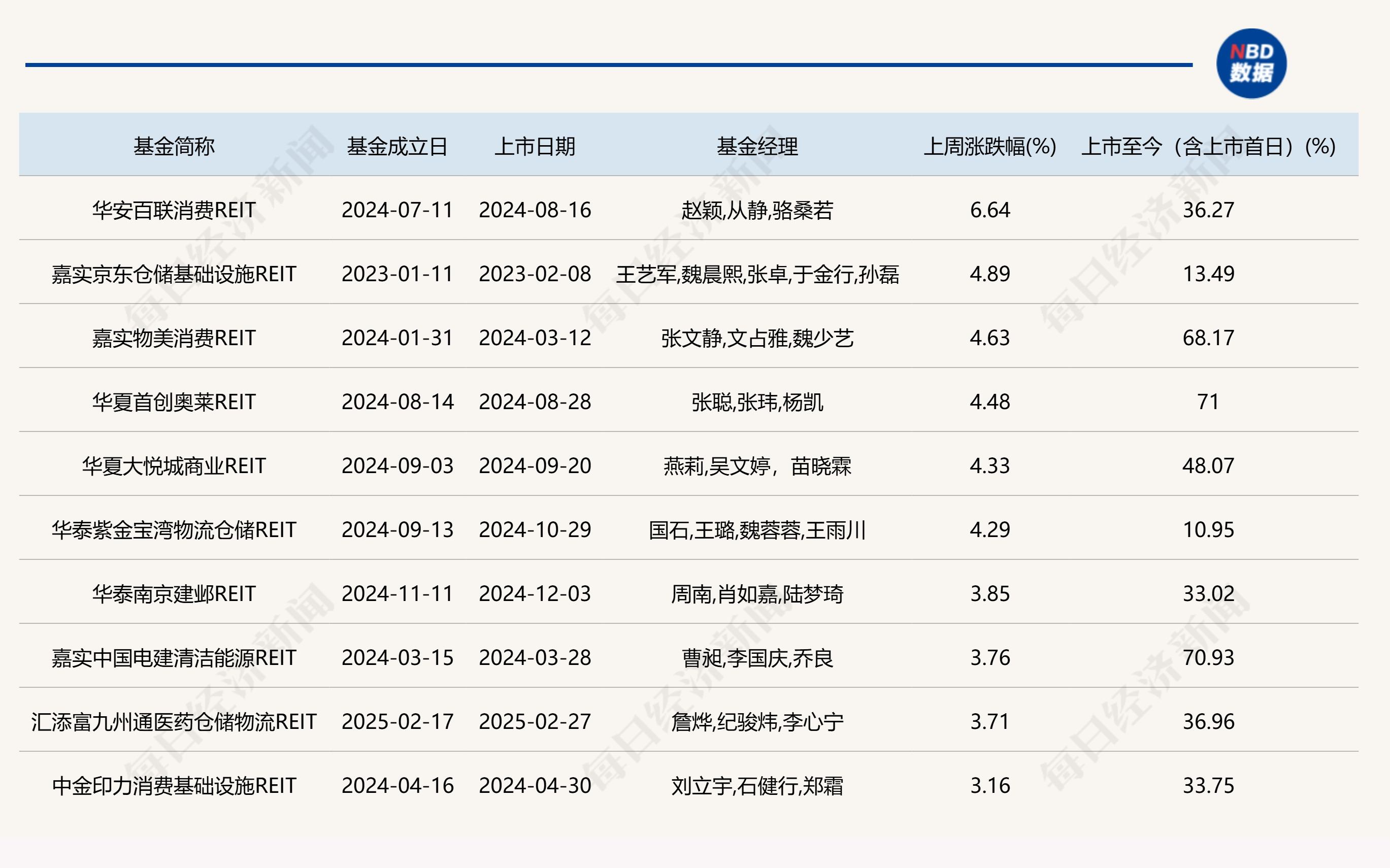This screenshot has height=868, width=1390.
Task: Select establishment date 2024-09-03
Action: pos(398,465)
